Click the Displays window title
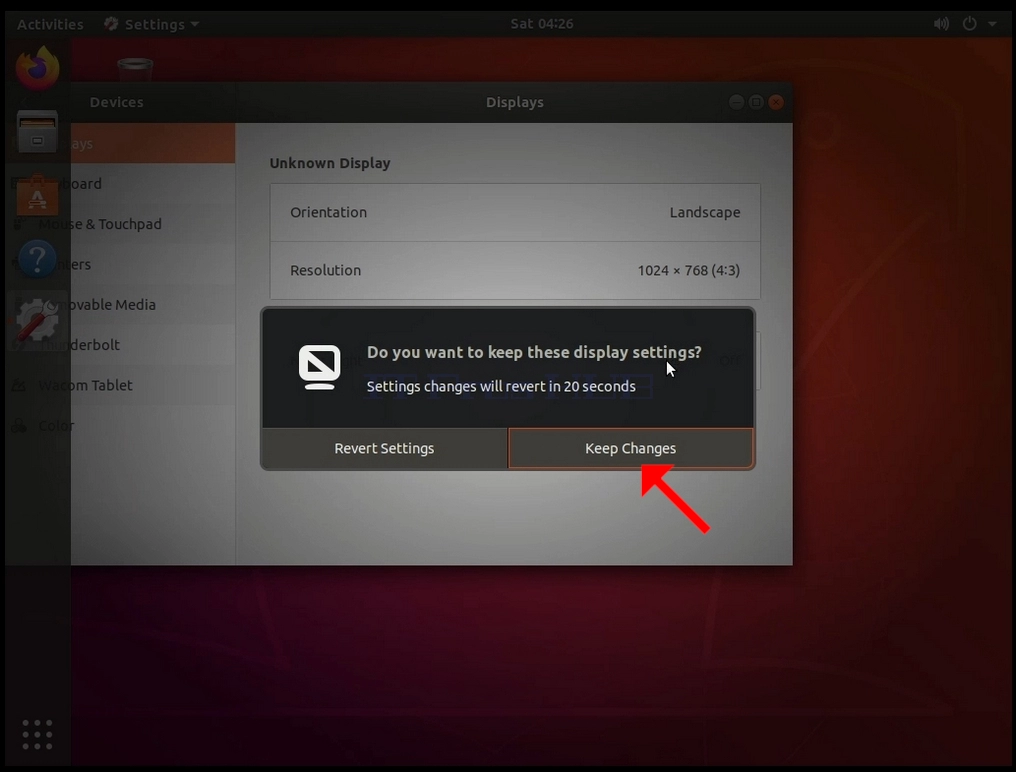 coord(514,102)
